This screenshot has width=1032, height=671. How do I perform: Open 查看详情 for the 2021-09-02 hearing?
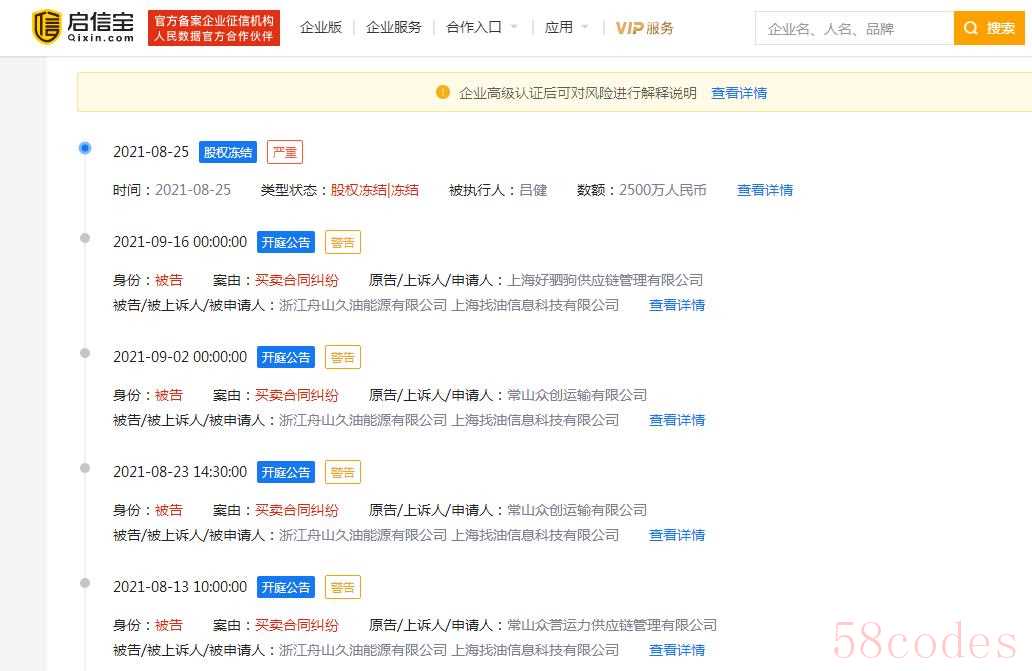click(677, 420)
